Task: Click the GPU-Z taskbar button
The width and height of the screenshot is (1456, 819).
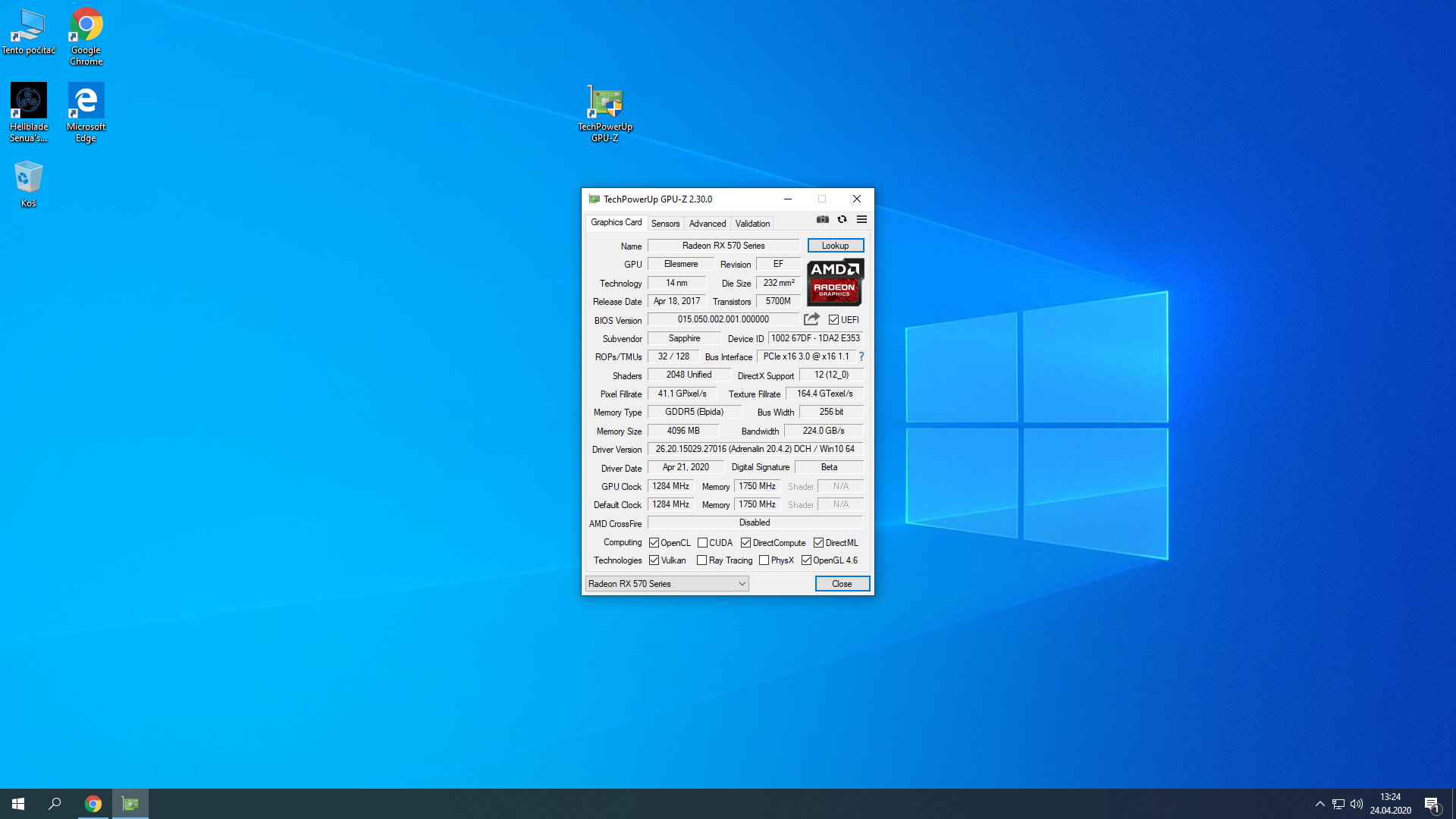Action: [130, 804]
